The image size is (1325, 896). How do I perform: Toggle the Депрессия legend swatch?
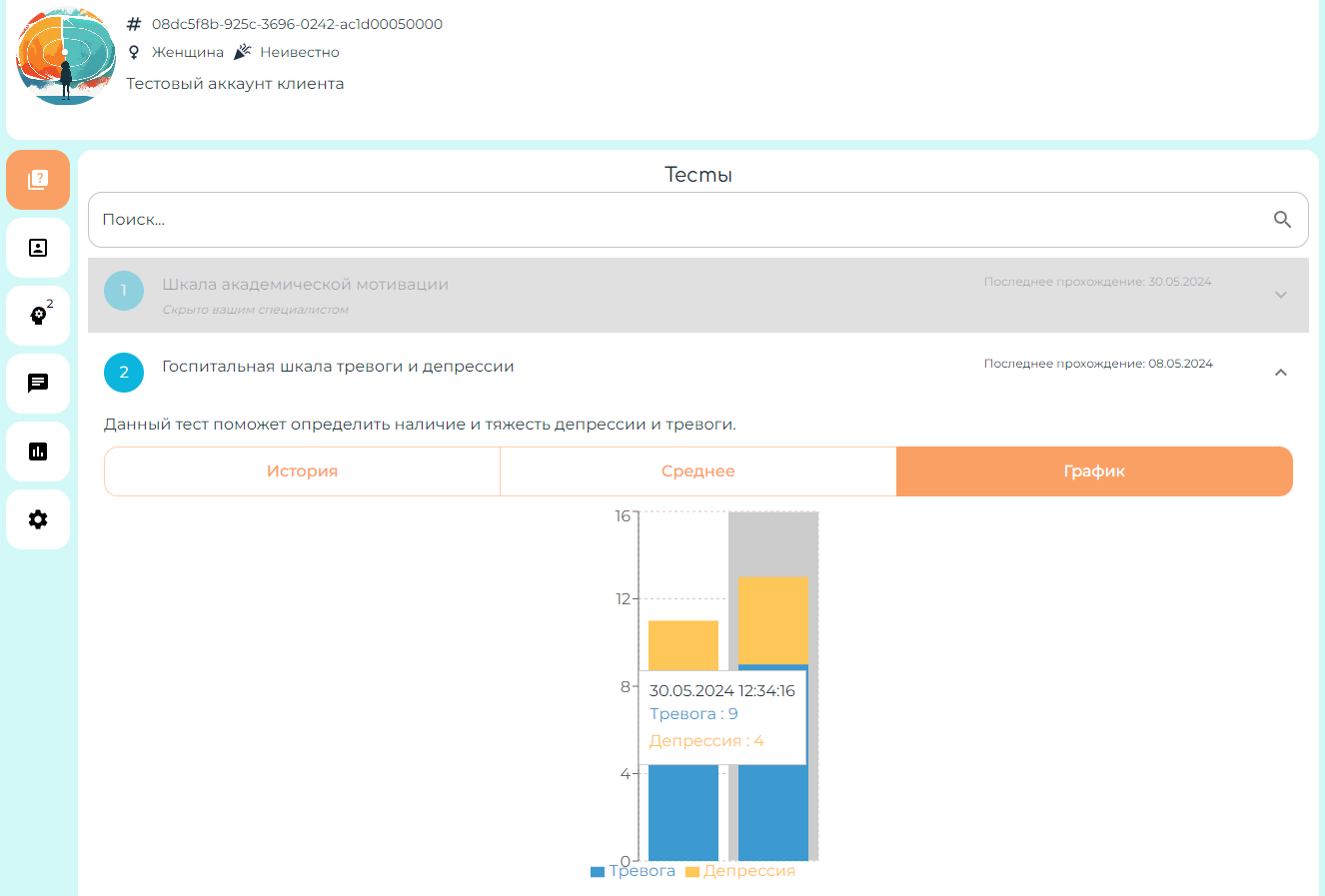(692, 872)
